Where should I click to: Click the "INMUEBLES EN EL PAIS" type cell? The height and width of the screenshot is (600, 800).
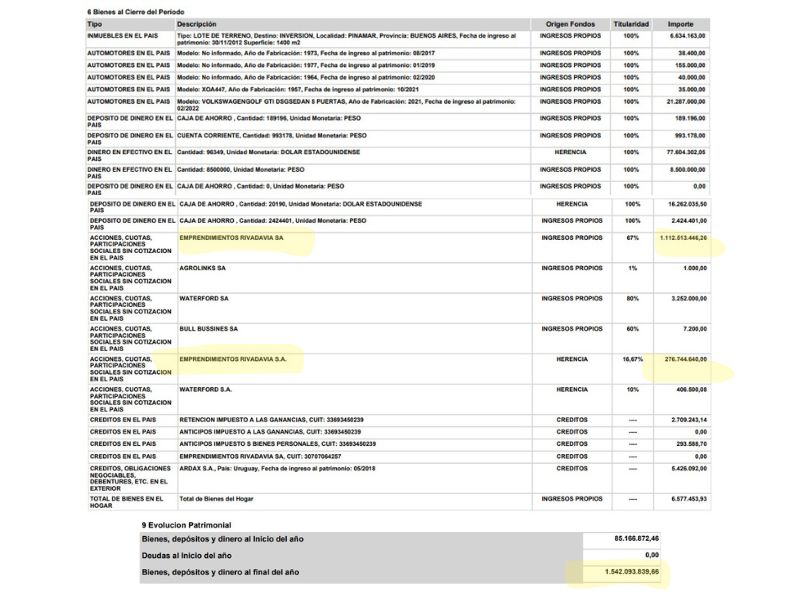[x=122, y=36]
